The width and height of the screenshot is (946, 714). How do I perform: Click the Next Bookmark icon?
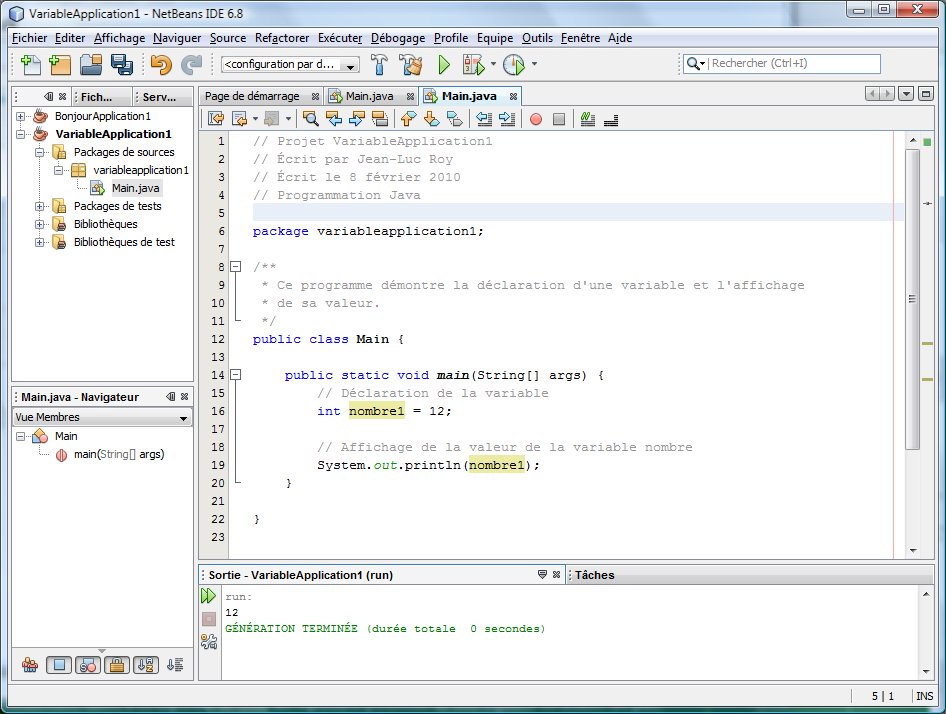(x=431, y=119)
